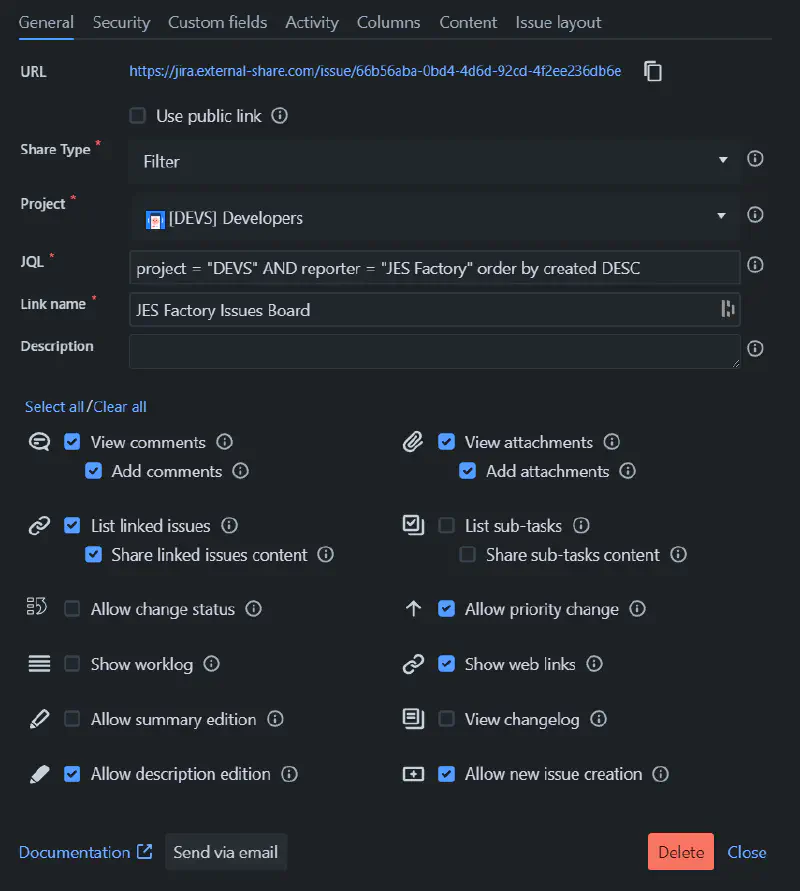Click info icon beside Add attachments
Image resolution: width=800 pixels, height=891 pixels.
627,471
